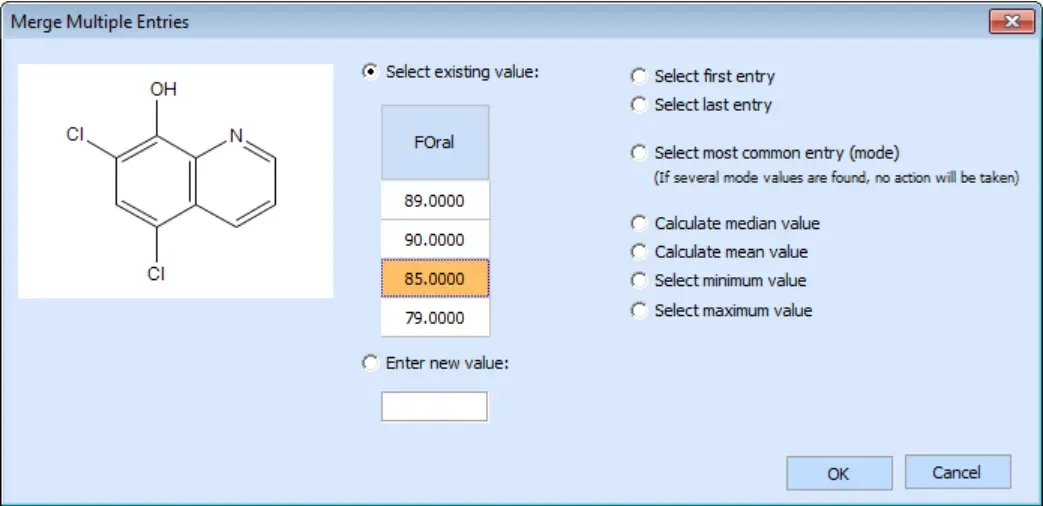This screenshot has height=506, width=1043.
Task: Select the 89.0000 value cell
Action: click(x=435, y=201)
